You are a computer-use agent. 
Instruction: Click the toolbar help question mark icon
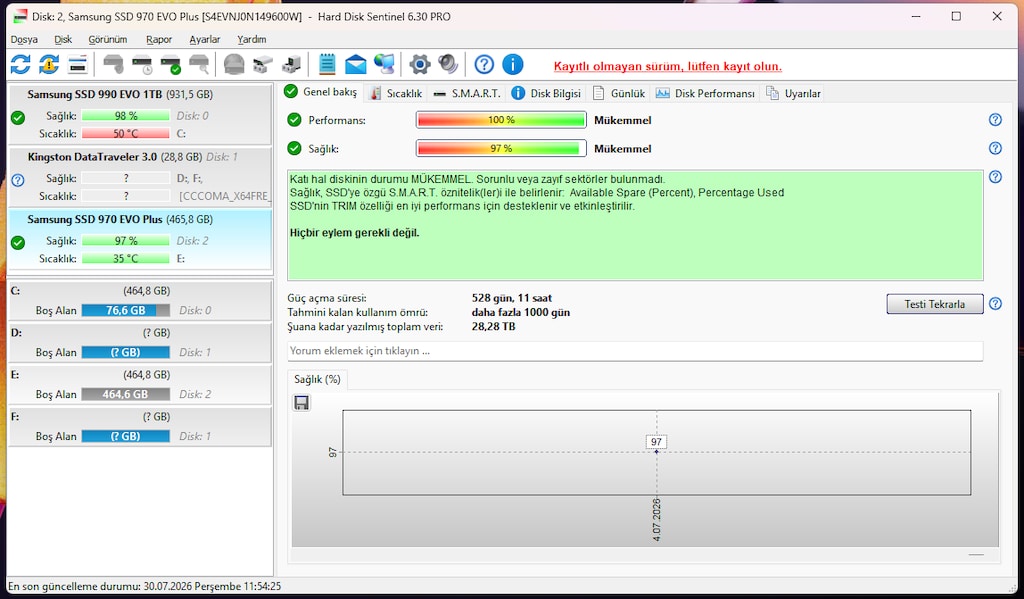484,64
